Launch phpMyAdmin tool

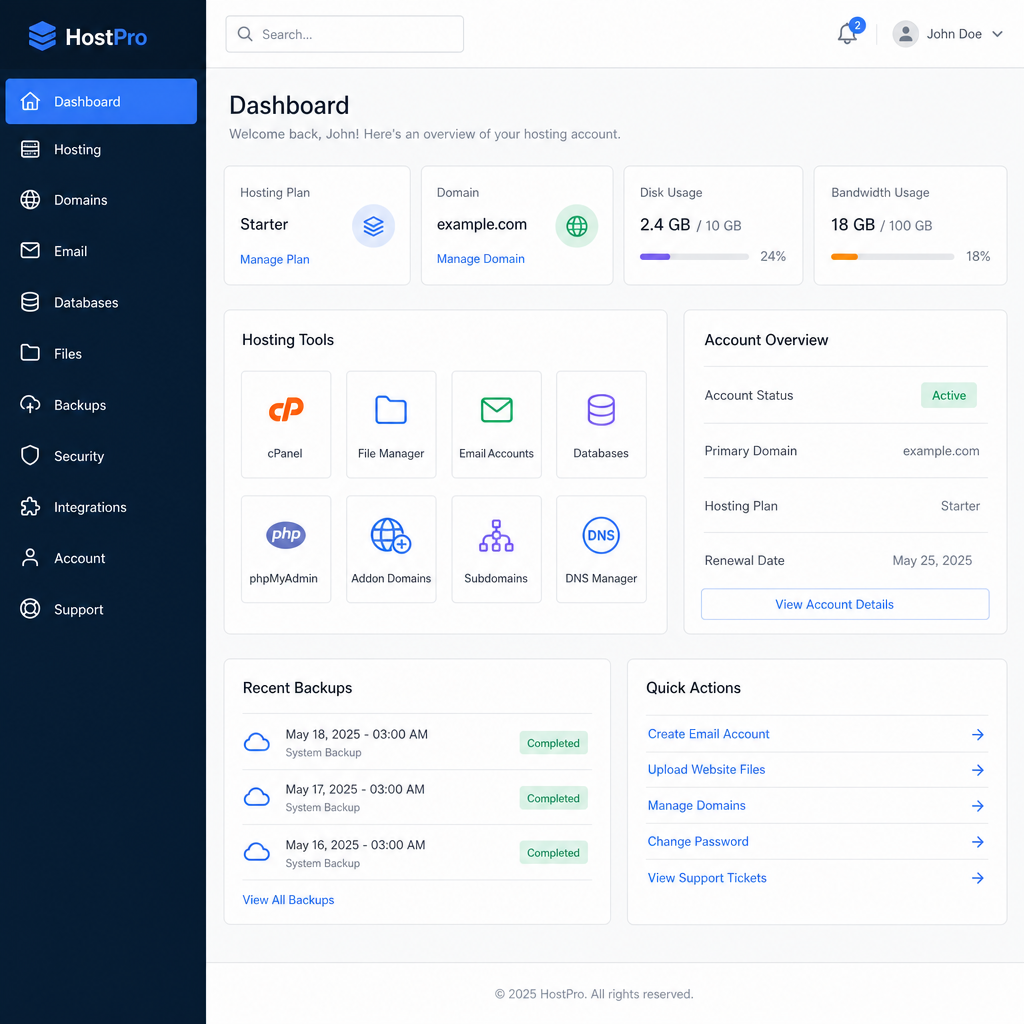click(285, 549)
